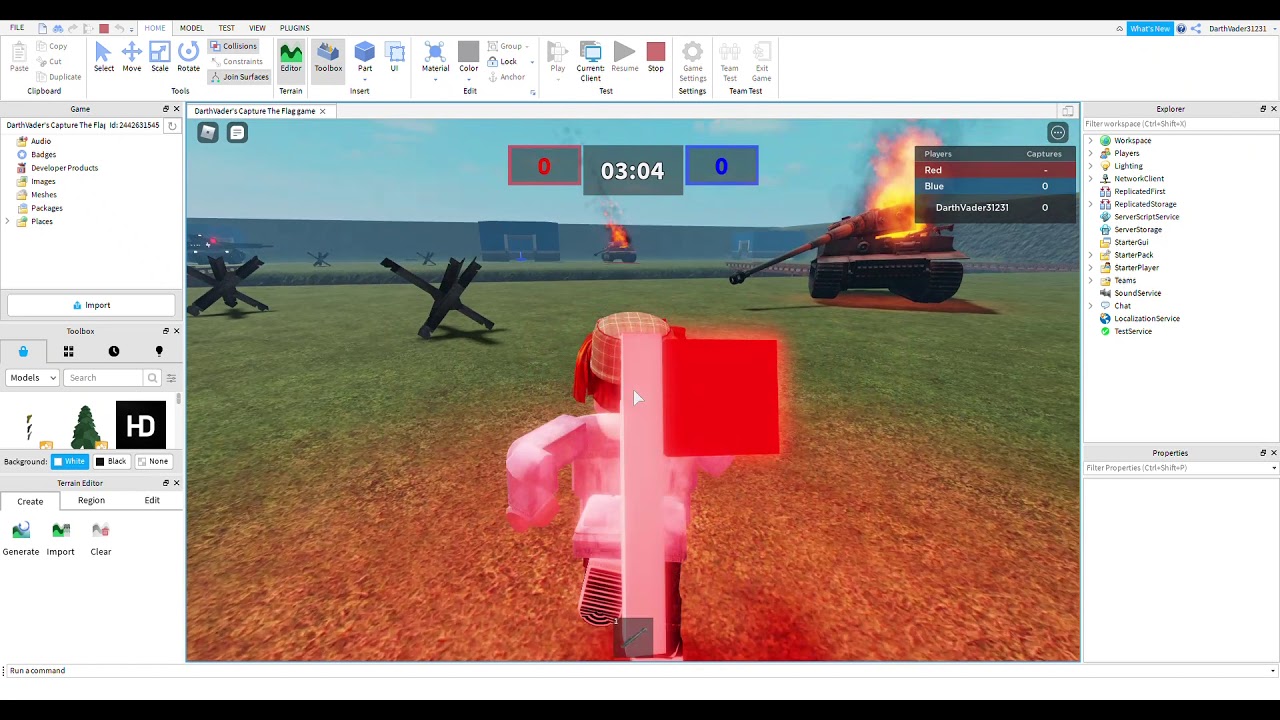Open Toolbox Inventory grid tab
The height and width of the screenshot is (720, 1280).
69,351
